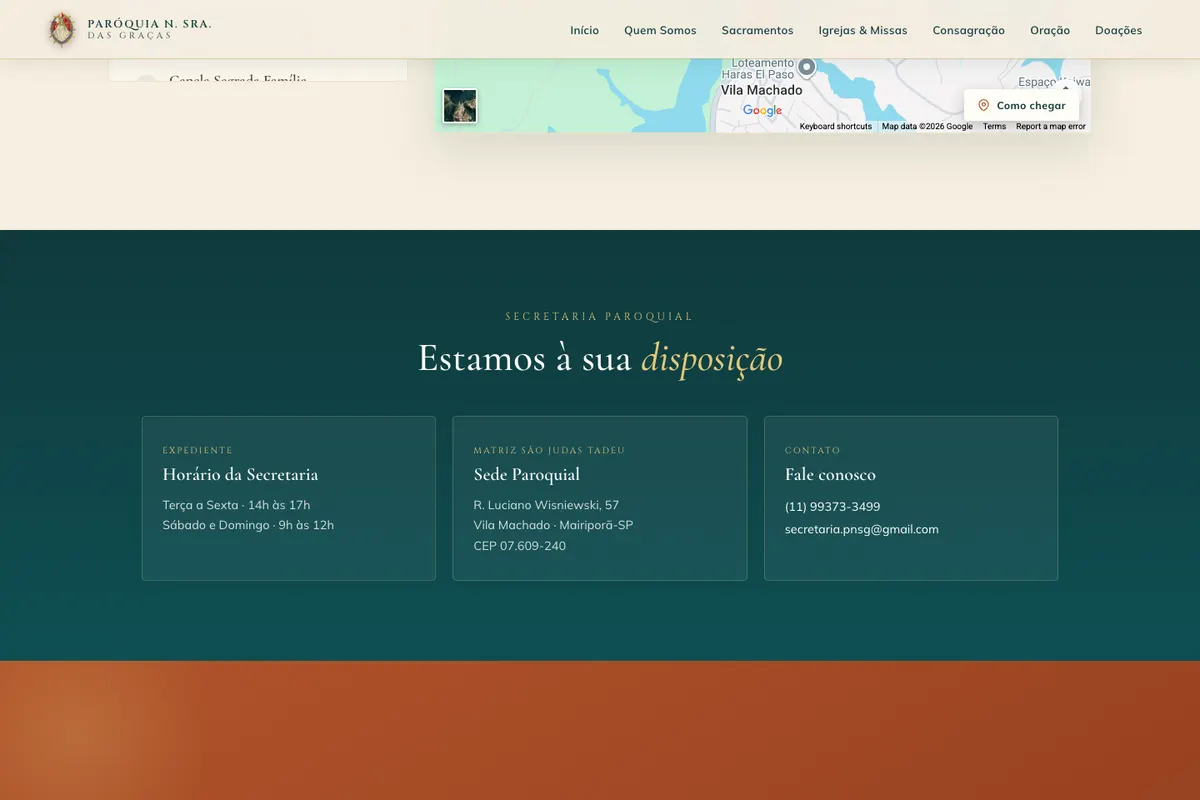Viewport: 1200px width, 800px height.
Task: Open the Sacramentos section
Action: coord(757,30)
